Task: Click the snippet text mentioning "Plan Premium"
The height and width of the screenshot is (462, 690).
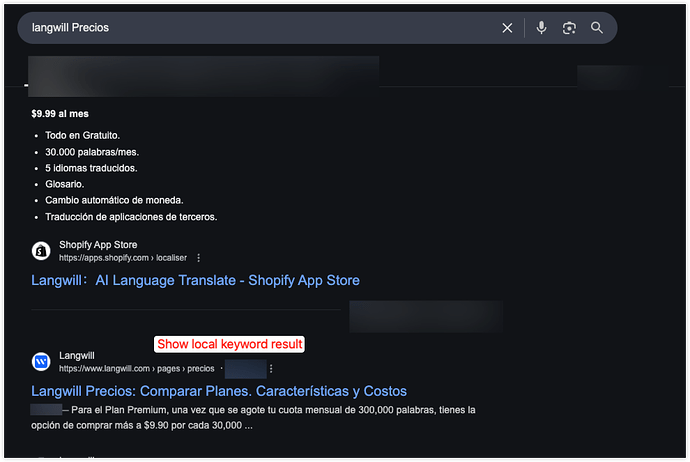Action: coord(253,418)
